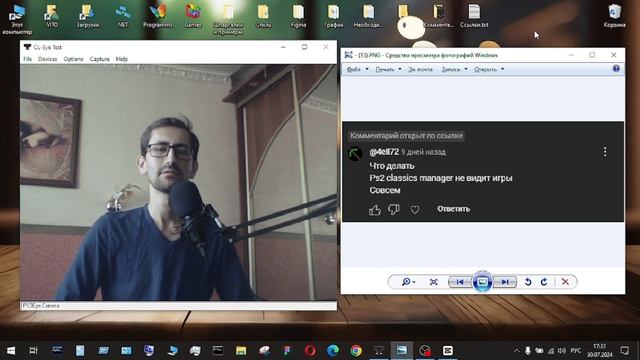Image resolution: width=640 pixels, height=360 pixels.
Task: Open Help menu in CL-Eye Test
Action: 122,59
